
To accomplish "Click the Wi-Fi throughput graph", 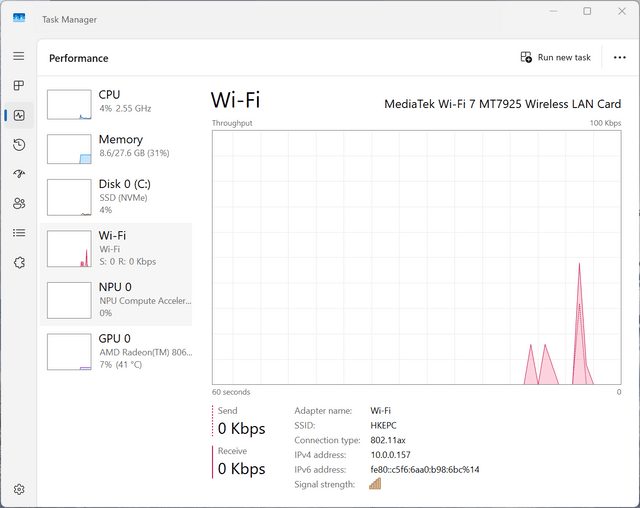I will (417, 257).
